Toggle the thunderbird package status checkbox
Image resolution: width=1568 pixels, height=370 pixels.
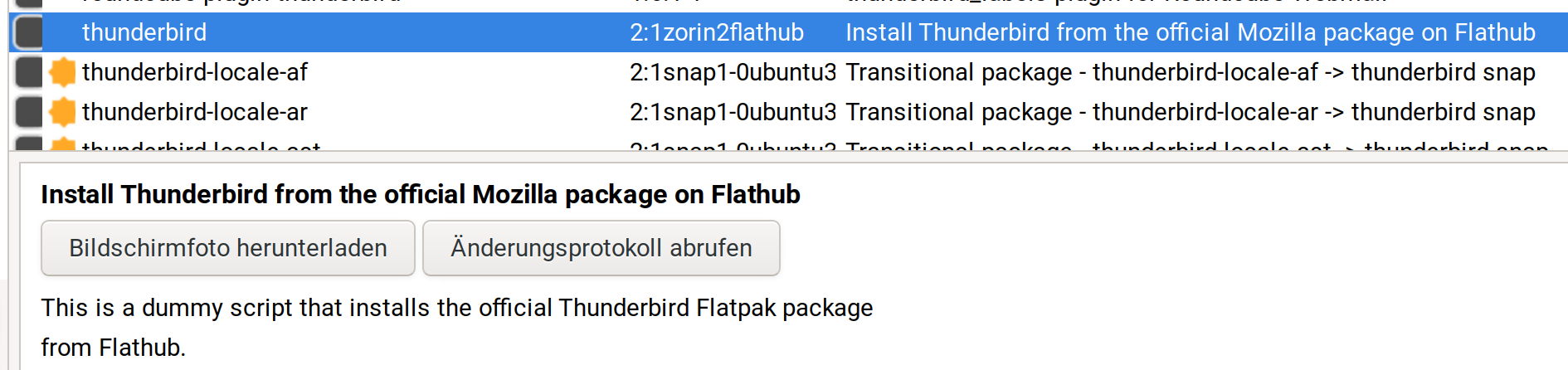tap(29, 32)
